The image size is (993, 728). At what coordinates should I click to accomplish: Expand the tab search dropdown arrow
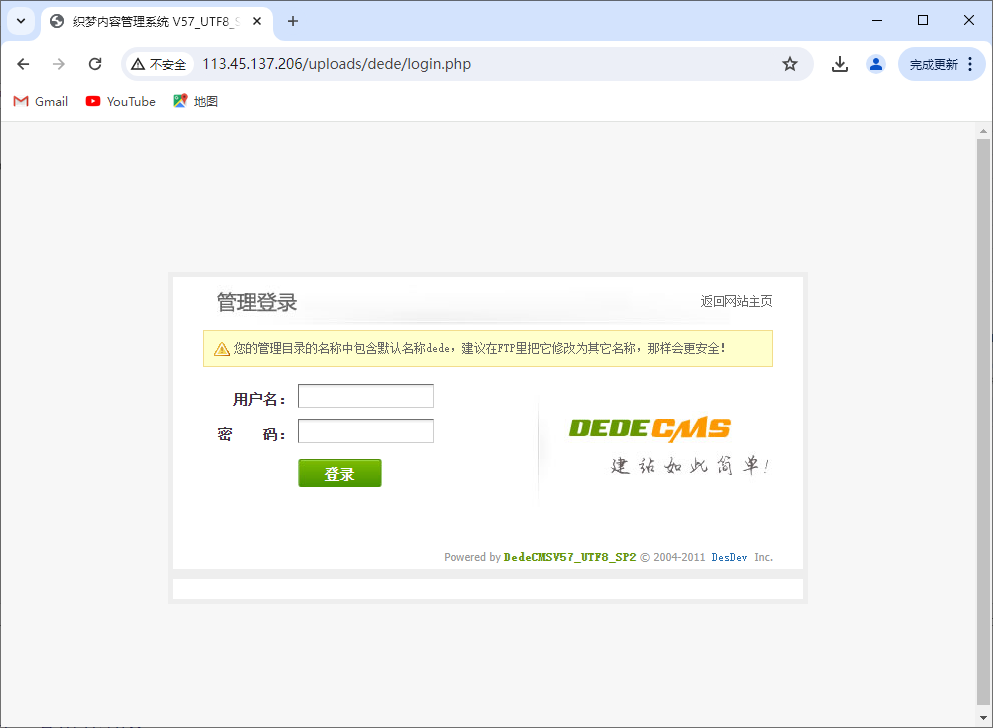(20, 21)
